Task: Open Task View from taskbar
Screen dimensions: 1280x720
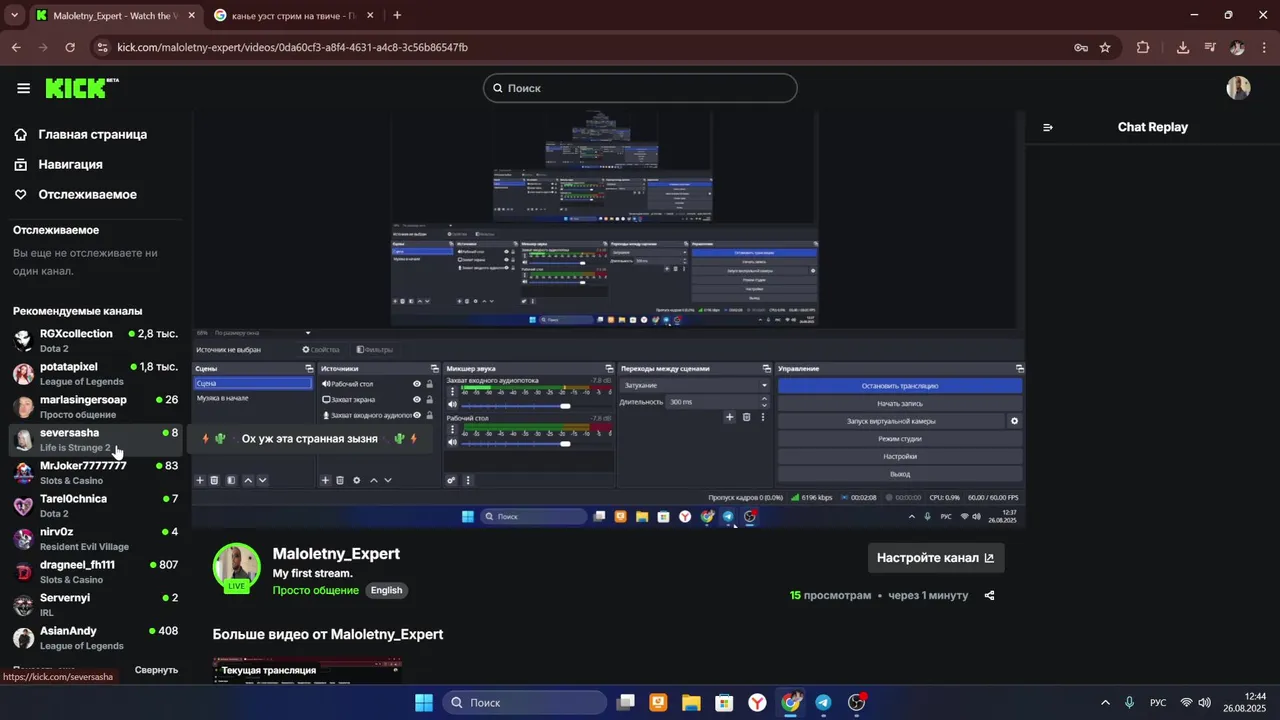Action: [625, 703]
